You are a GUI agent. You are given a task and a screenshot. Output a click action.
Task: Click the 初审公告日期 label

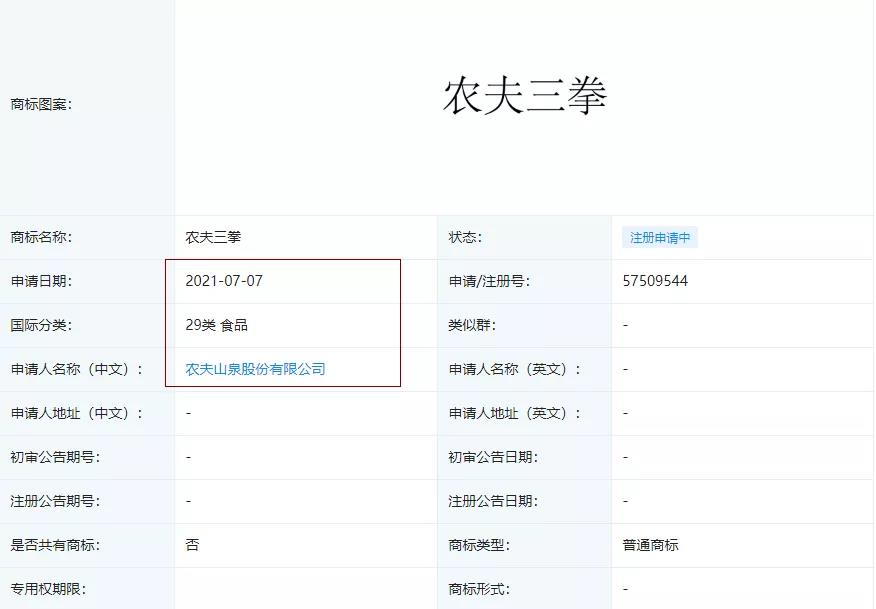493,458
